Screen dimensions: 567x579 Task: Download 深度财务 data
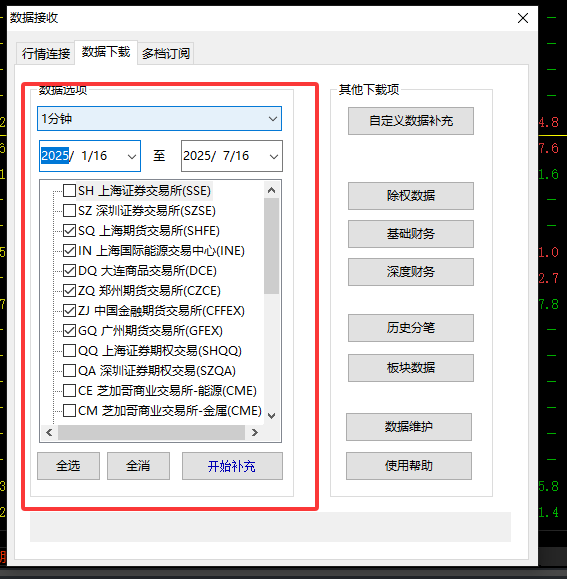click(411, 272)
